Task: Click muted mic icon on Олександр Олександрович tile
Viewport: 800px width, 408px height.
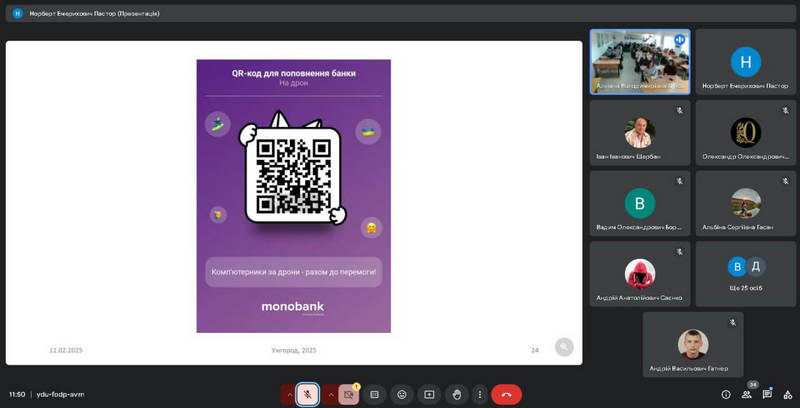Action: (x=785, y=110)
